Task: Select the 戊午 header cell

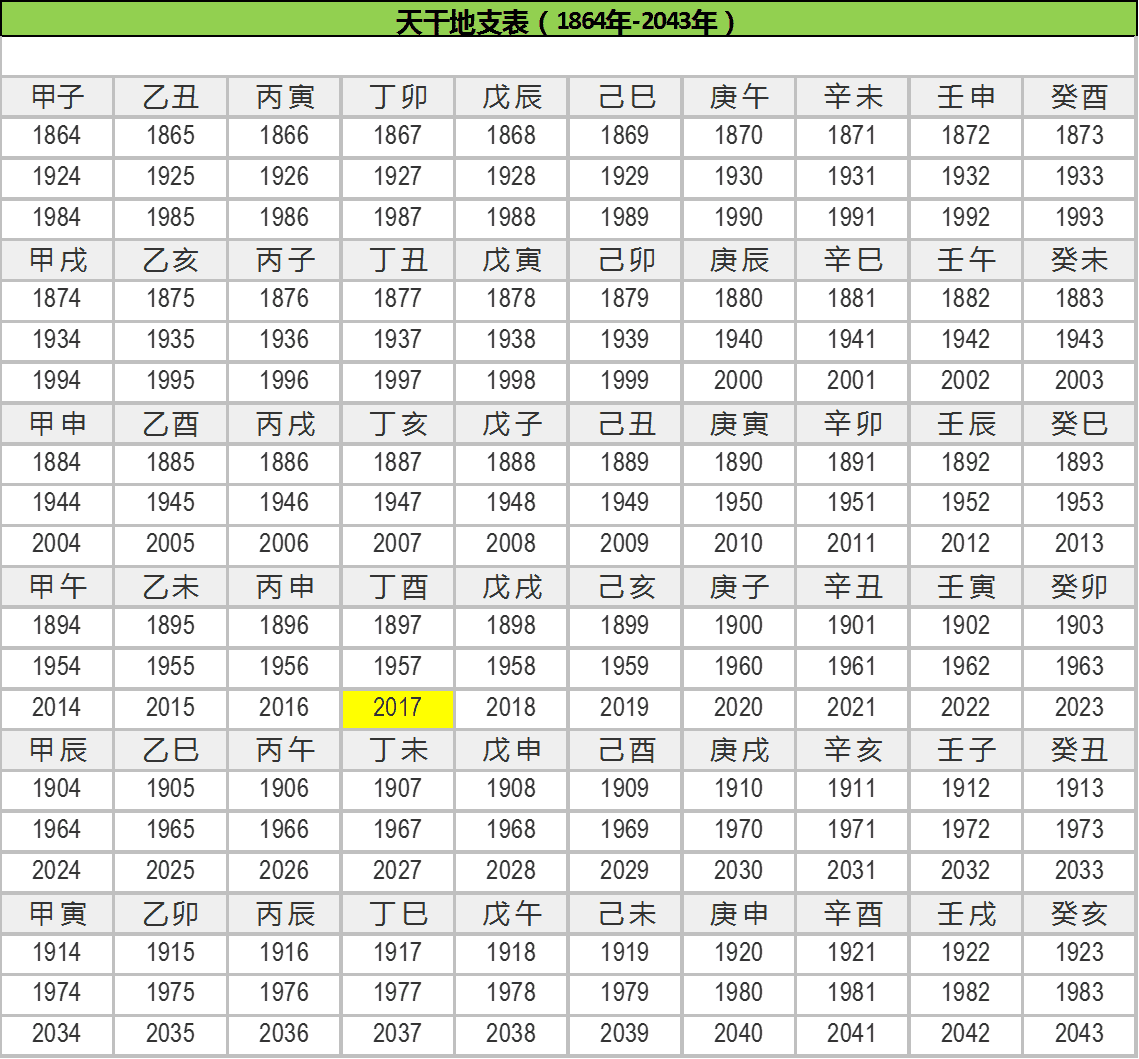Action: (511, 914)
